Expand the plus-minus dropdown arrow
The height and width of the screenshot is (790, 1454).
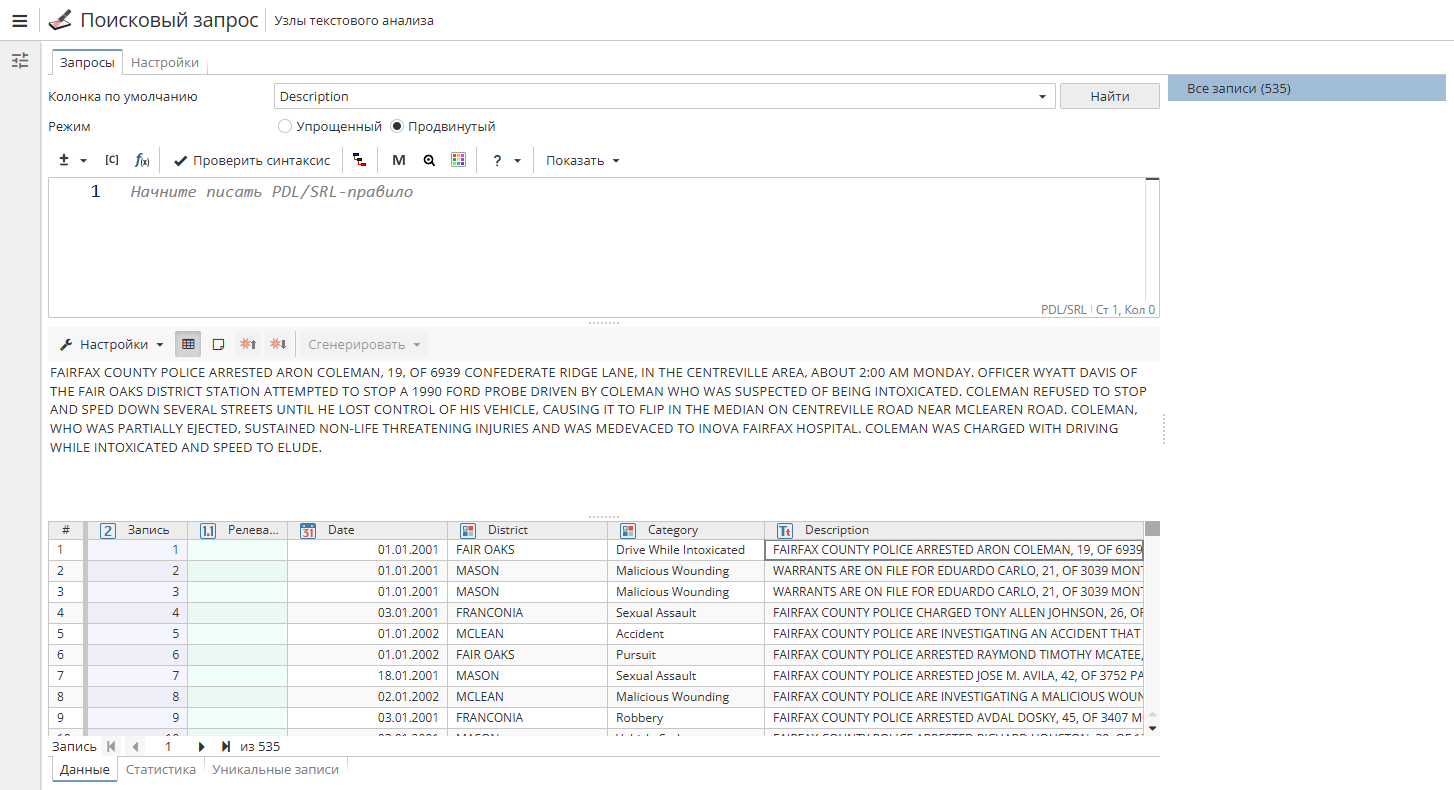(83, 161)
